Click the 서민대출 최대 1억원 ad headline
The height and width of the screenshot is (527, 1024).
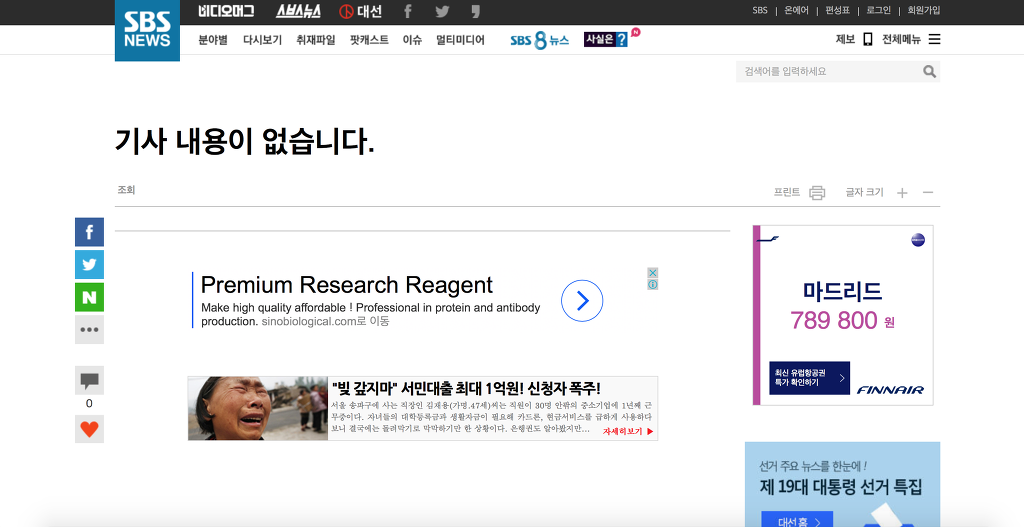[466, 389]
